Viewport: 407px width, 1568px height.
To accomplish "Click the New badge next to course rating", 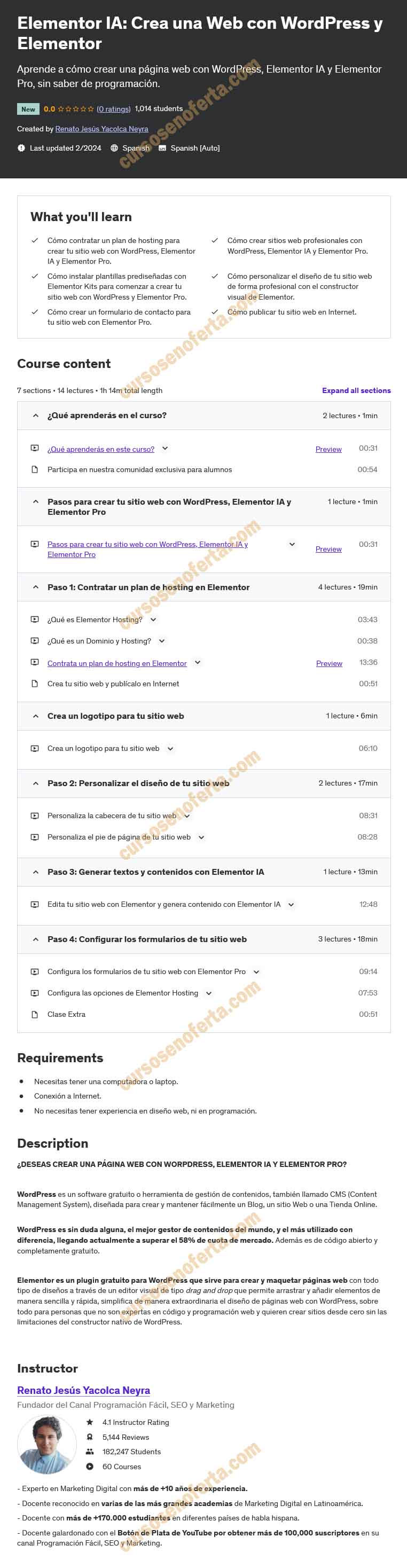I will [x=27, y=109].
